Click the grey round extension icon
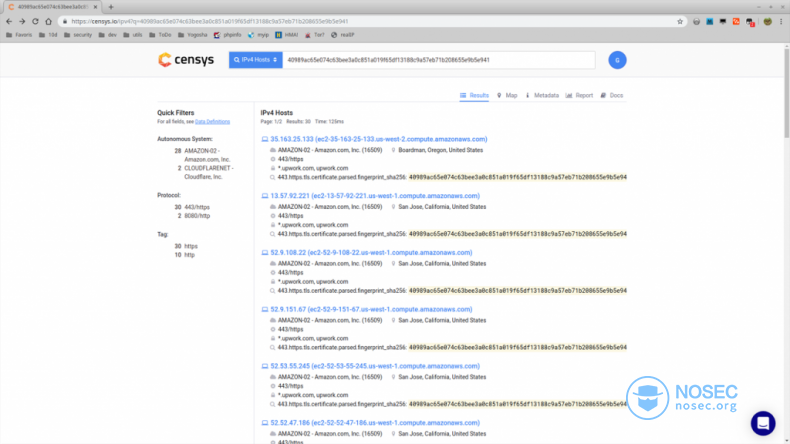The image size is (790, 444). (696, 22)
